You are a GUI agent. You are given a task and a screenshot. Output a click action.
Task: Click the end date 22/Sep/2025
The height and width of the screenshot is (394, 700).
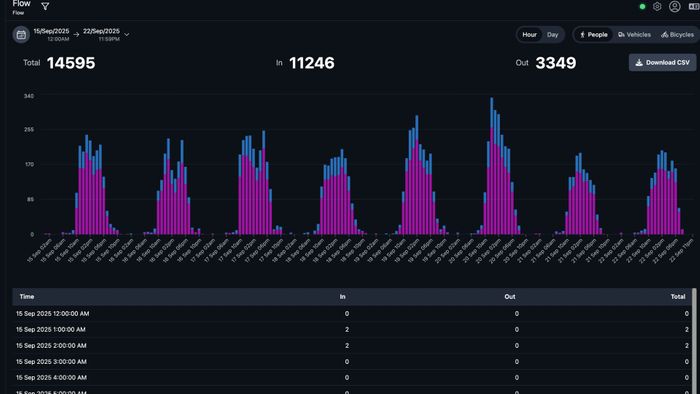pyautogui.click(x=101, y=31)
